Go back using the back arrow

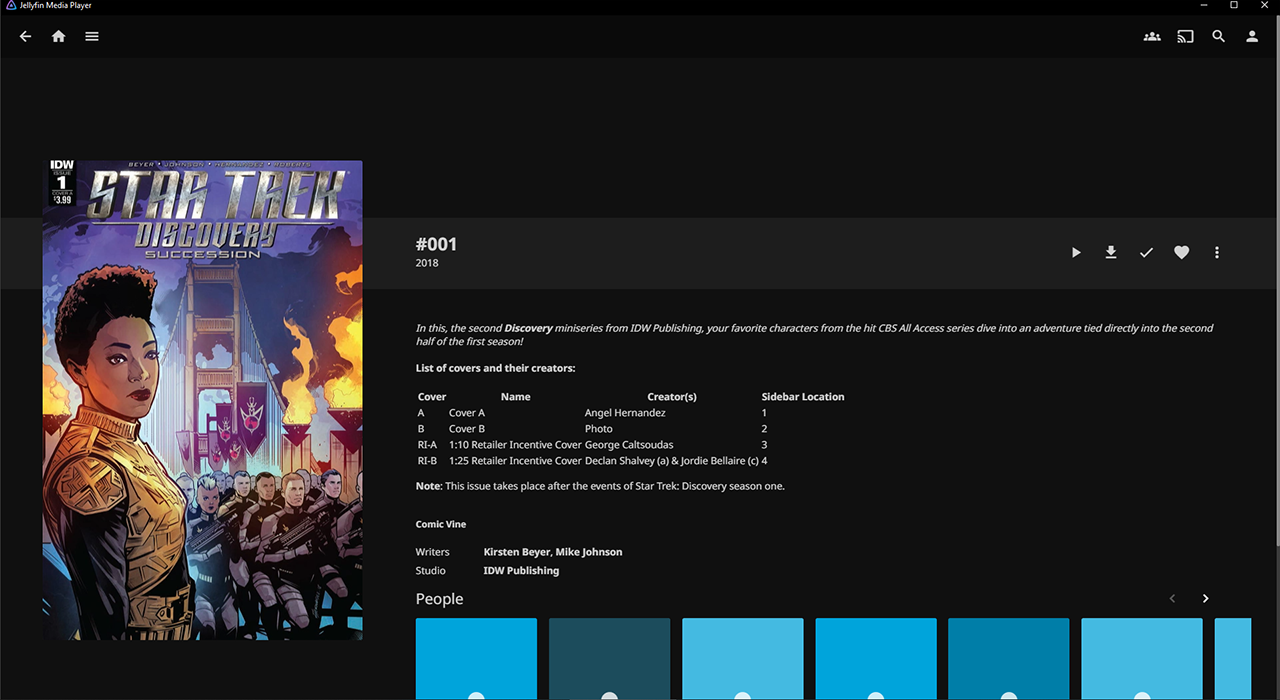[26, 36]
